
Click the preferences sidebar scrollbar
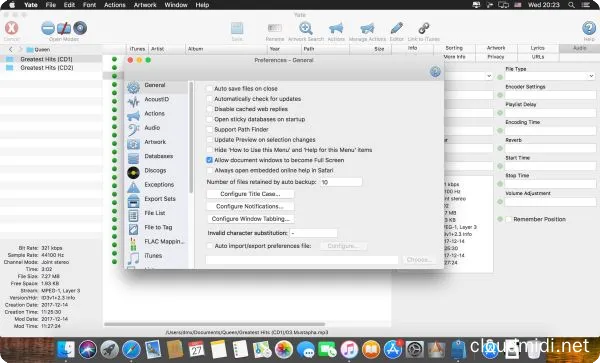coord(191,137)
